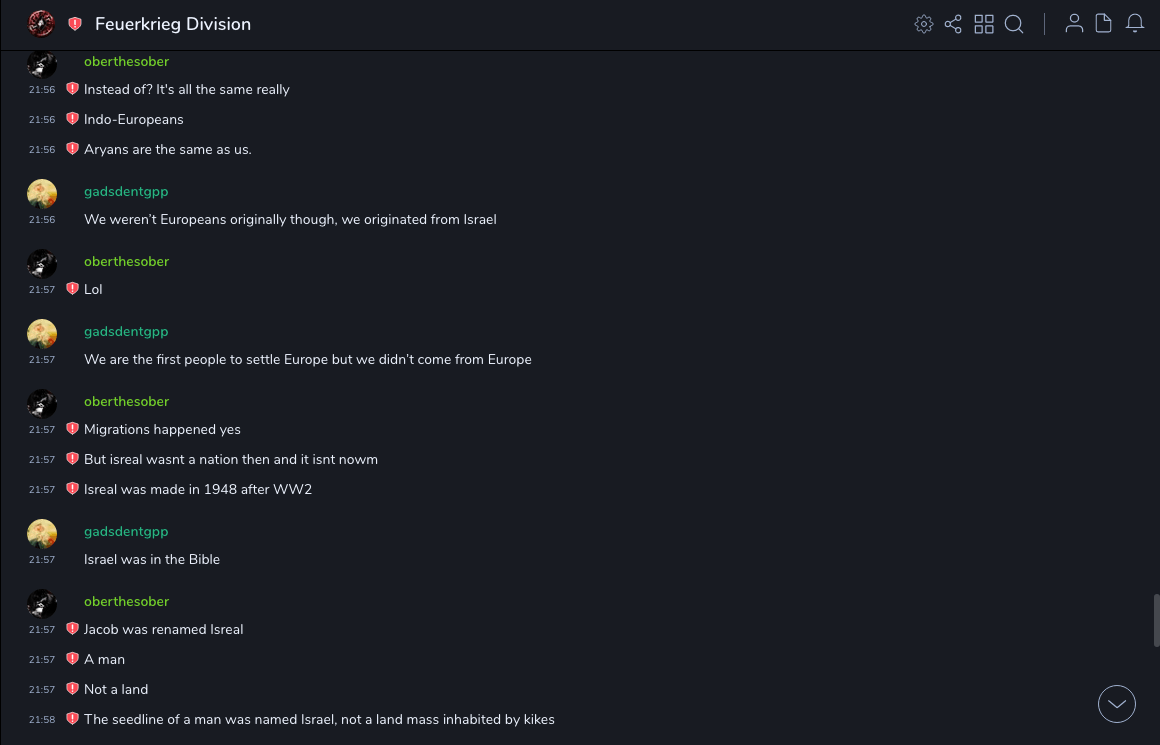Open the files document icon
This screenshot has height=745, width=1160.
pyautogui.click(x=1103, y=24)
